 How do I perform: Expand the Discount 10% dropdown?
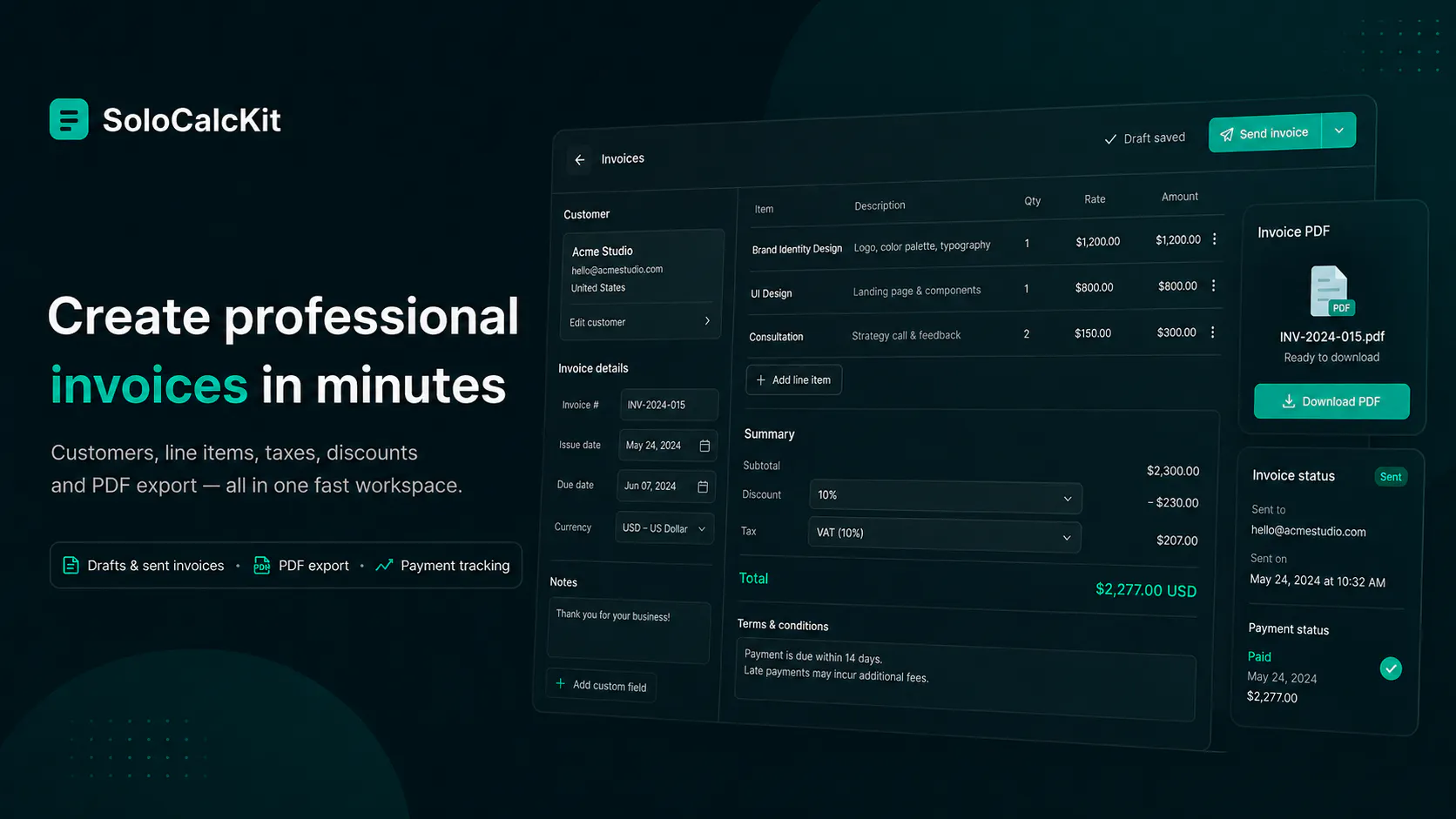(946, 496)
